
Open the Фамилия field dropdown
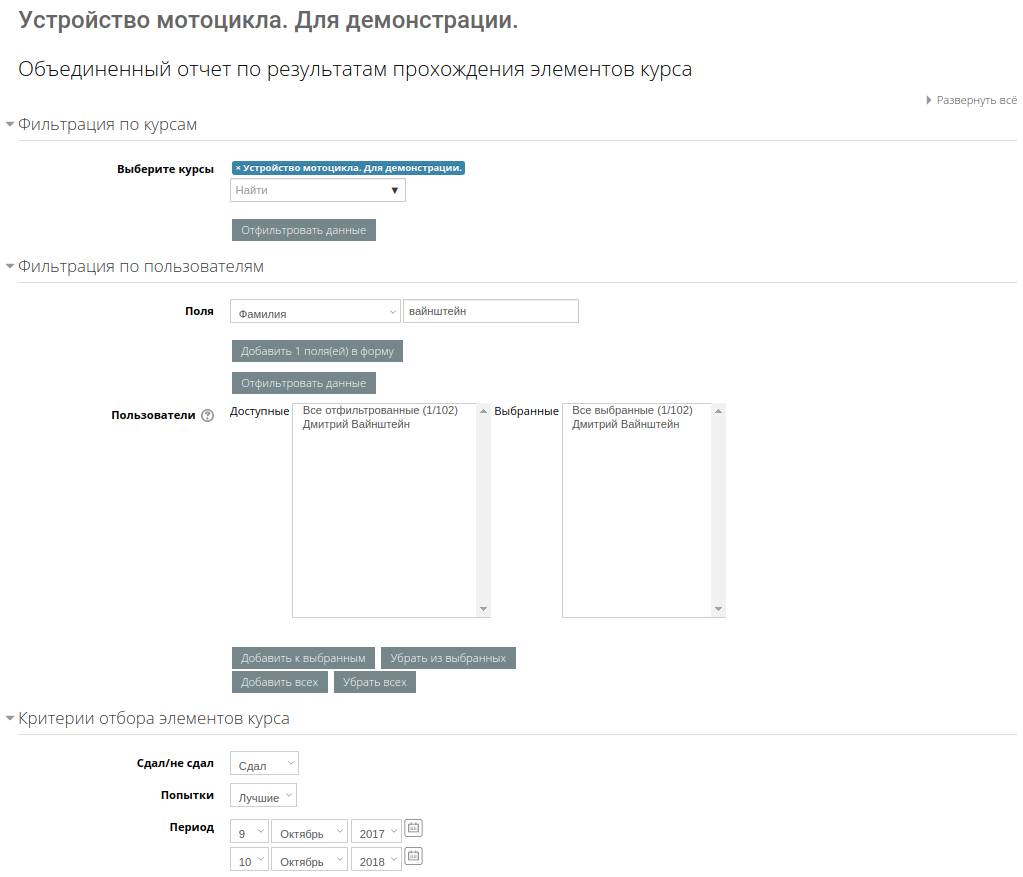[315, 312]
